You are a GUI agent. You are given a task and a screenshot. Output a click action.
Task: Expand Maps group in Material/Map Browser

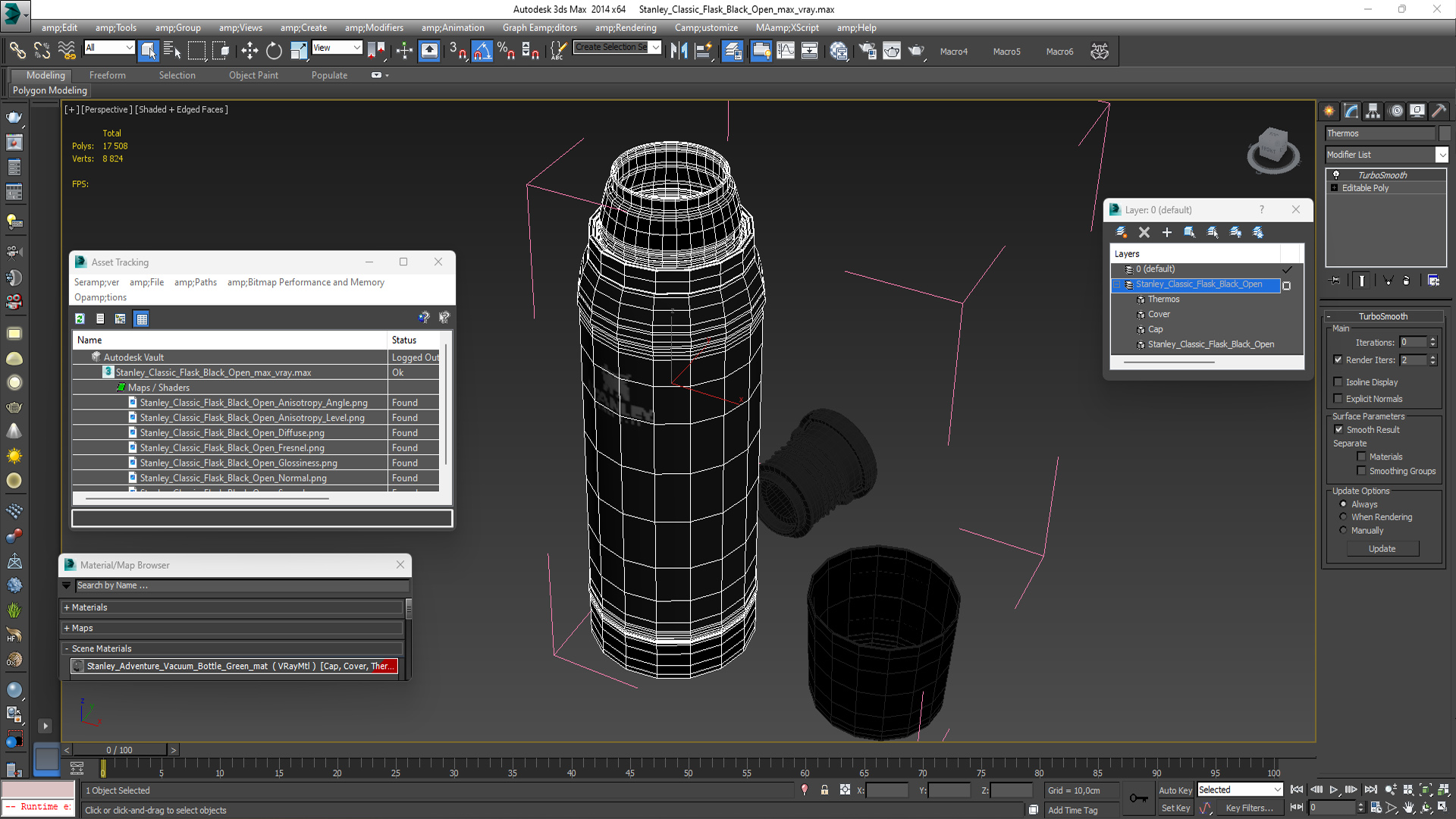point(67,628)
